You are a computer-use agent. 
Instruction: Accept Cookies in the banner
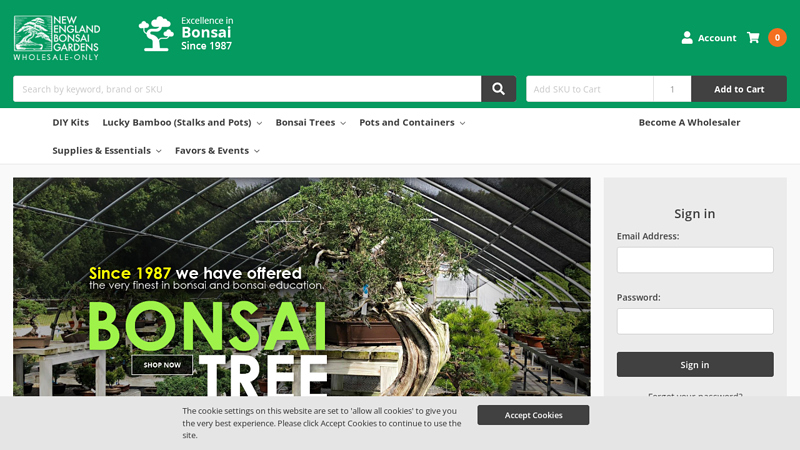click(x=533, y=415)
